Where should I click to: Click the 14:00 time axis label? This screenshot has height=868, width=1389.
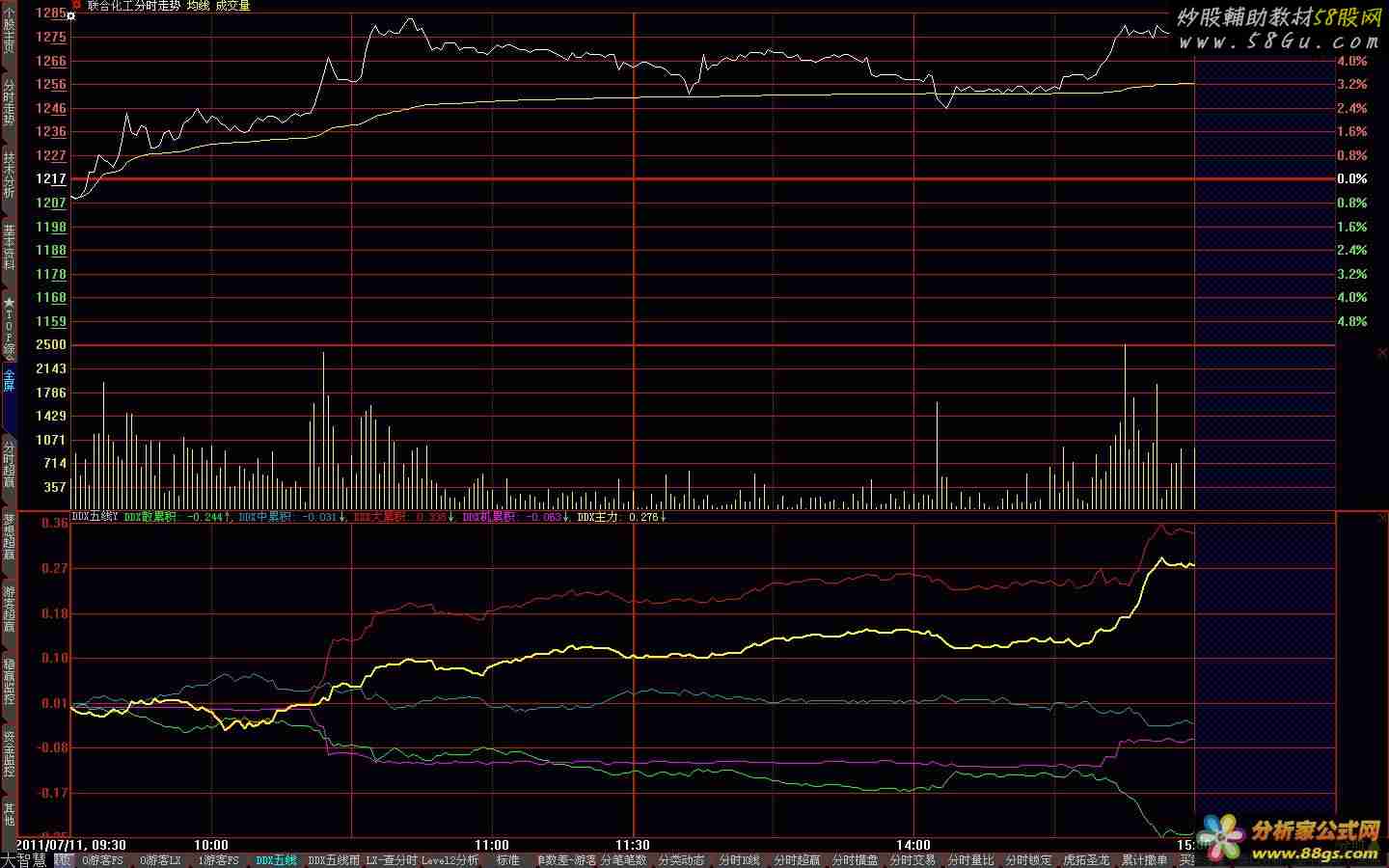[913, 845]
